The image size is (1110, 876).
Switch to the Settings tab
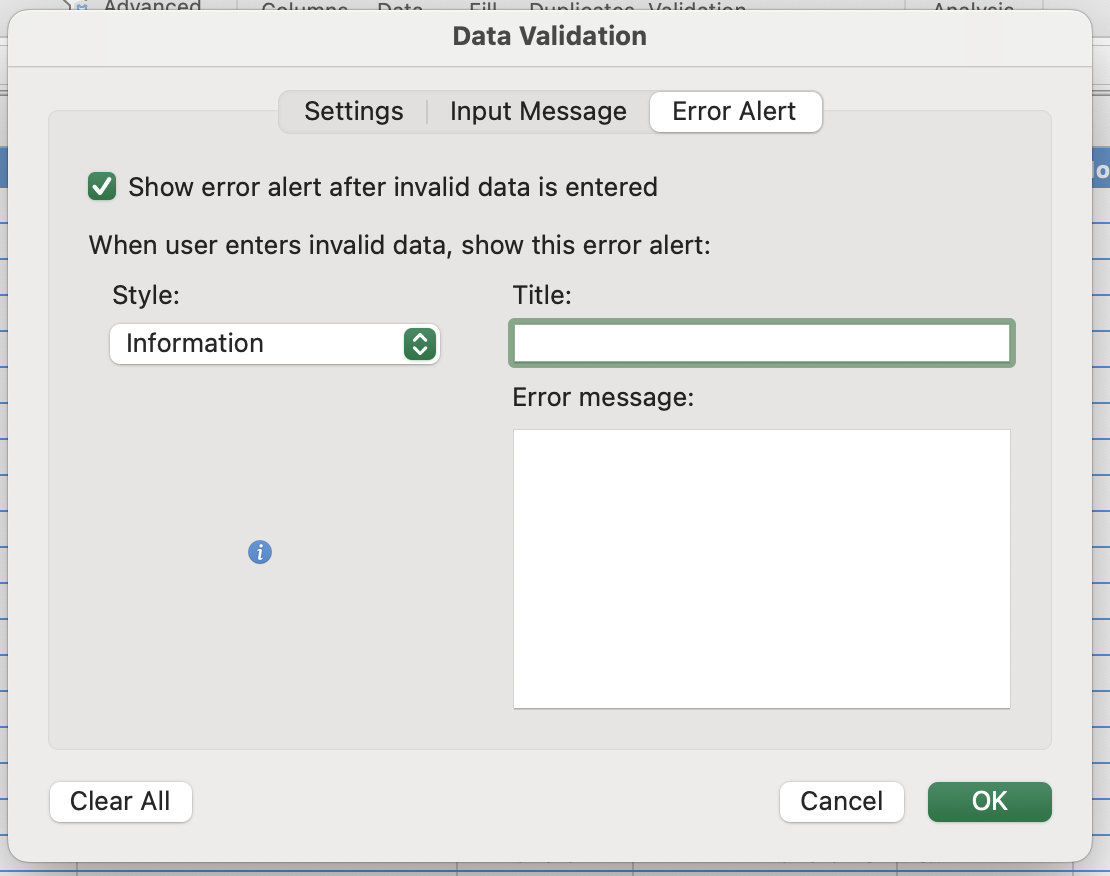click(x=354, y=111)
